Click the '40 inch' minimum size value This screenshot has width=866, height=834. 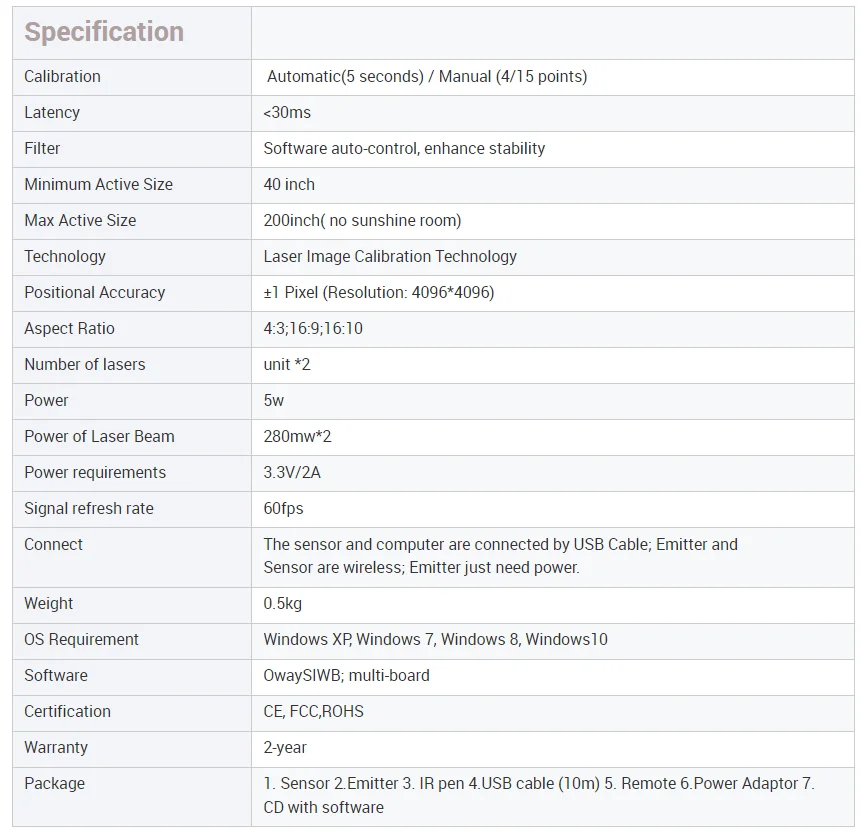coord(289,185)
